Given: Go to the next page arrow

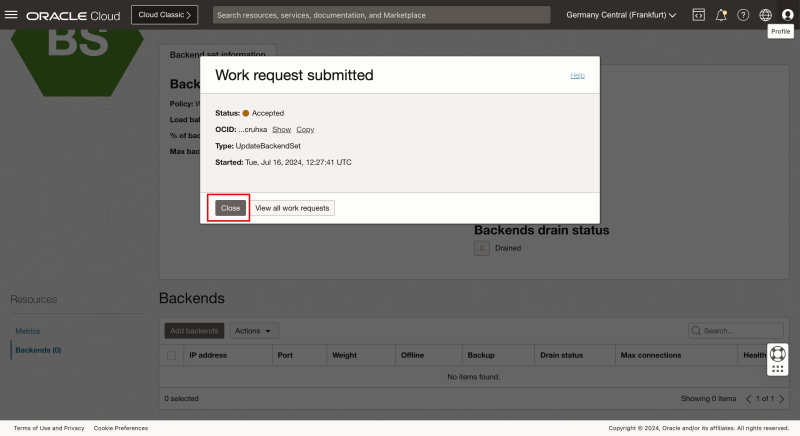Looking at the screenshot, I should [x=781, y=398].
